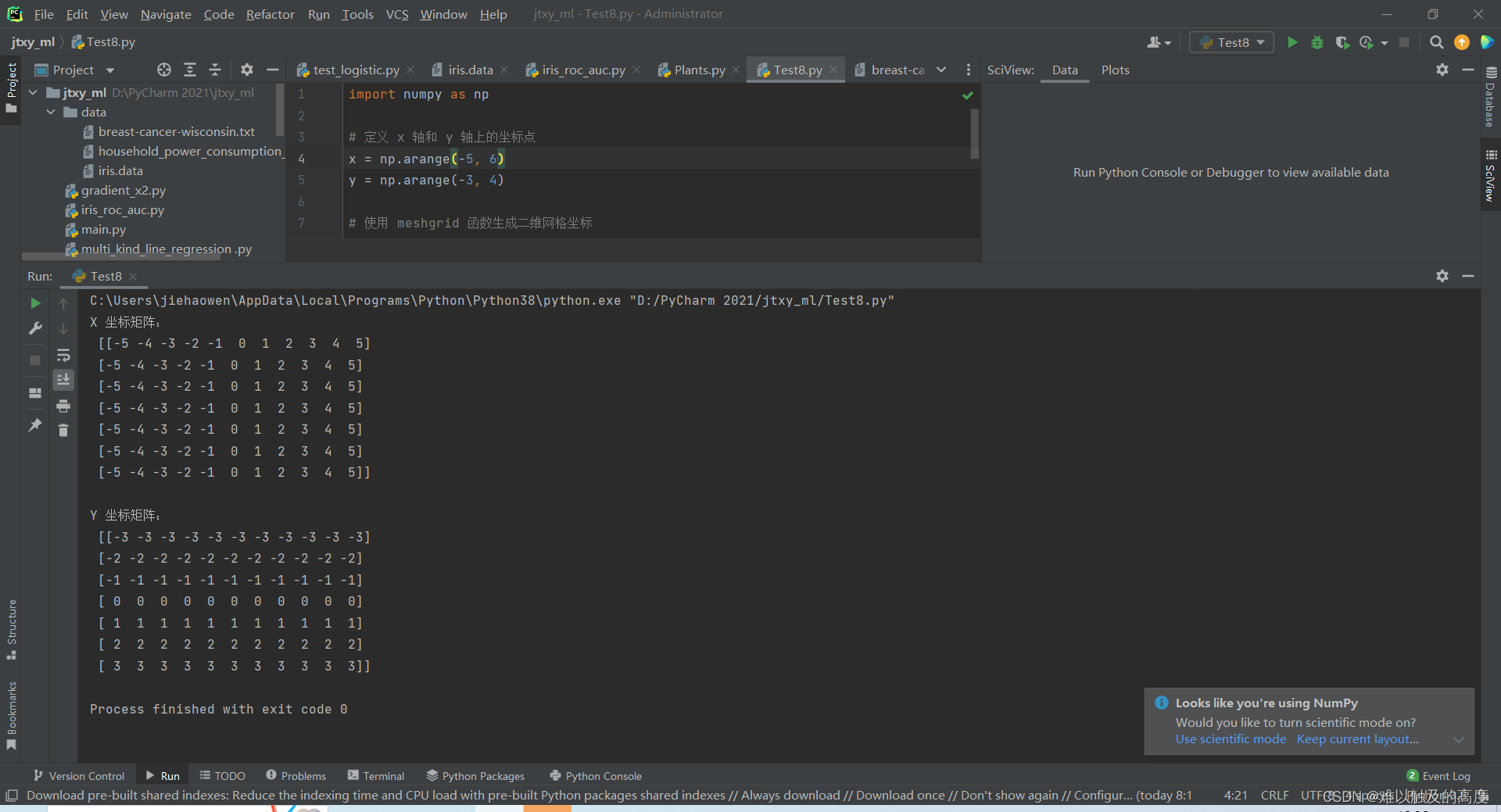1501x812 pixels.
Task: Collapse the jtxy_ml root folder
Action: pos(33,92)
